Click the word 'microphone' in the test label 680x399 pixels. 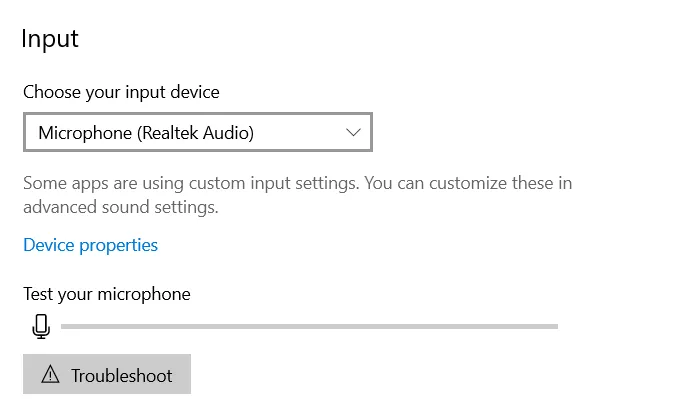(144, 295)
